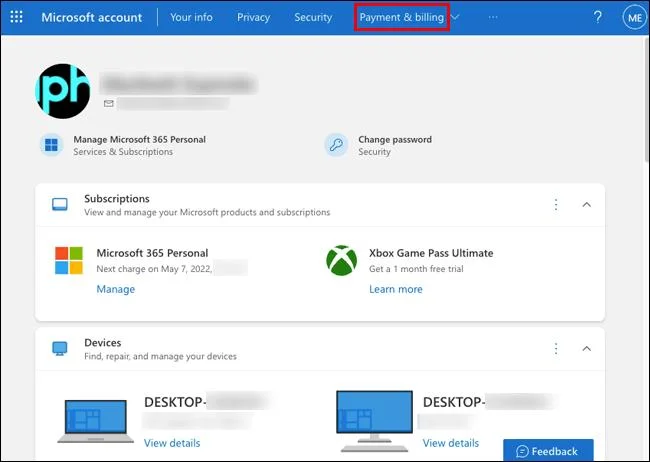Open the help question mark icon

pyautogui.click(x=597, y=17)
